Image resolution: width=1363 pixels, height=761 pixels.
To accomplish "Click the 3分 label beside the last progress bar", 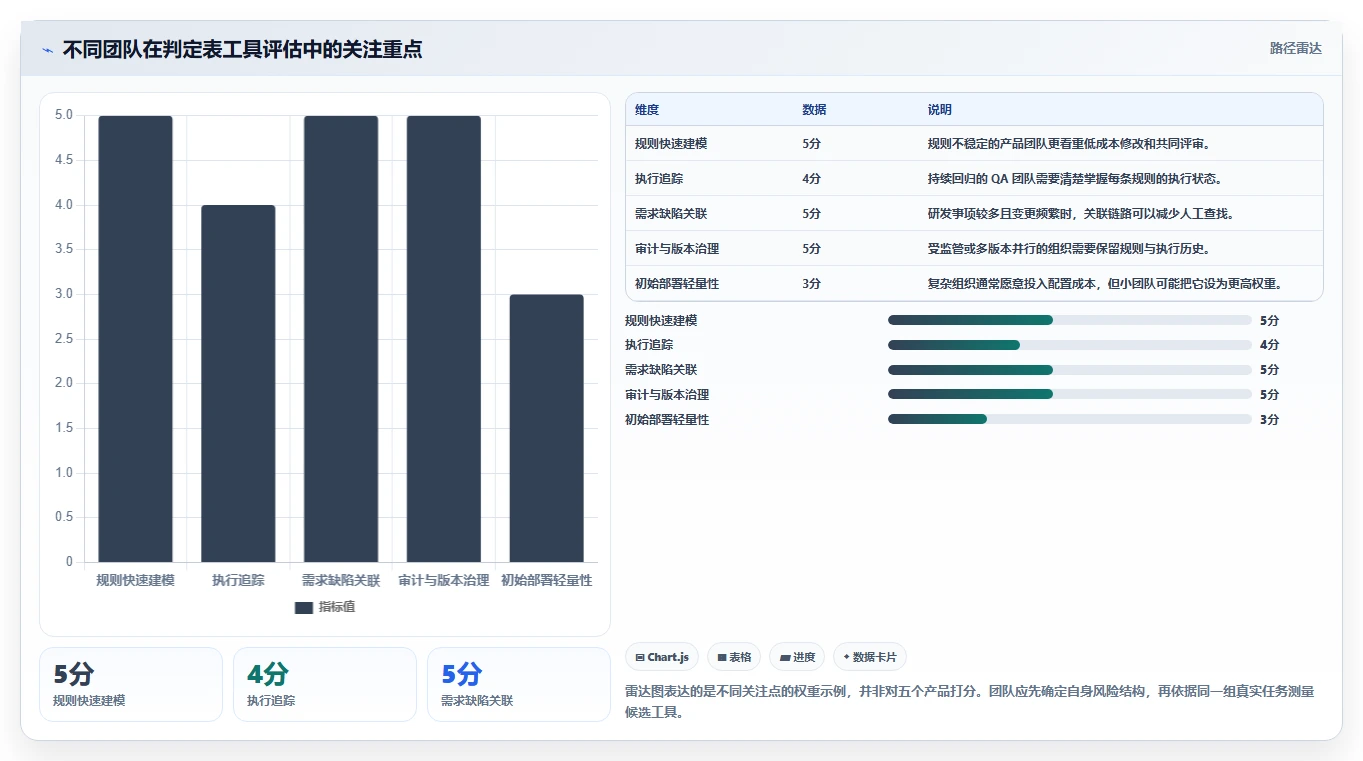I will pyautogui.click(x=1269, y=420).
